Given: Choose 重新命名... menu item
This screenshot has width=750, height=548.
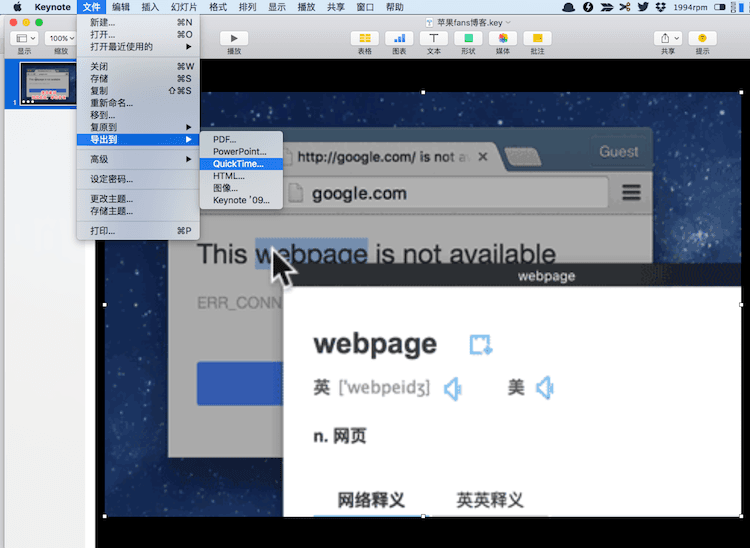Looking at the screenshot, I should (138, 103).
